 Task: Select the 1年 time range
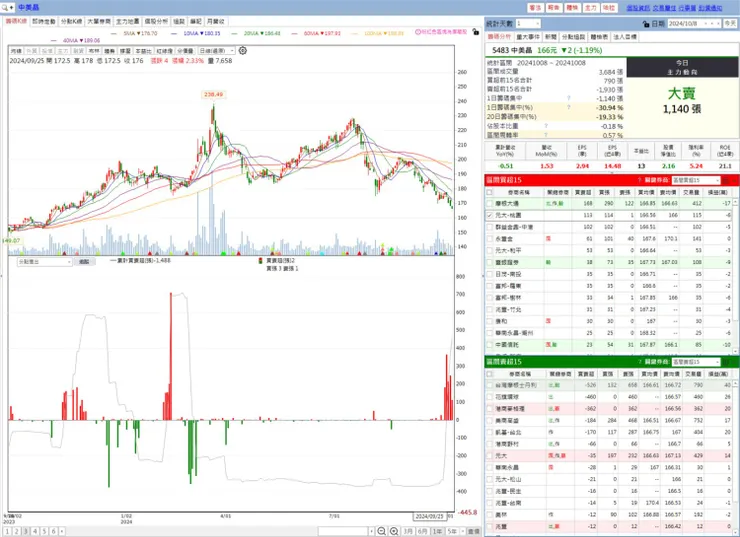[x=437, y=531]
